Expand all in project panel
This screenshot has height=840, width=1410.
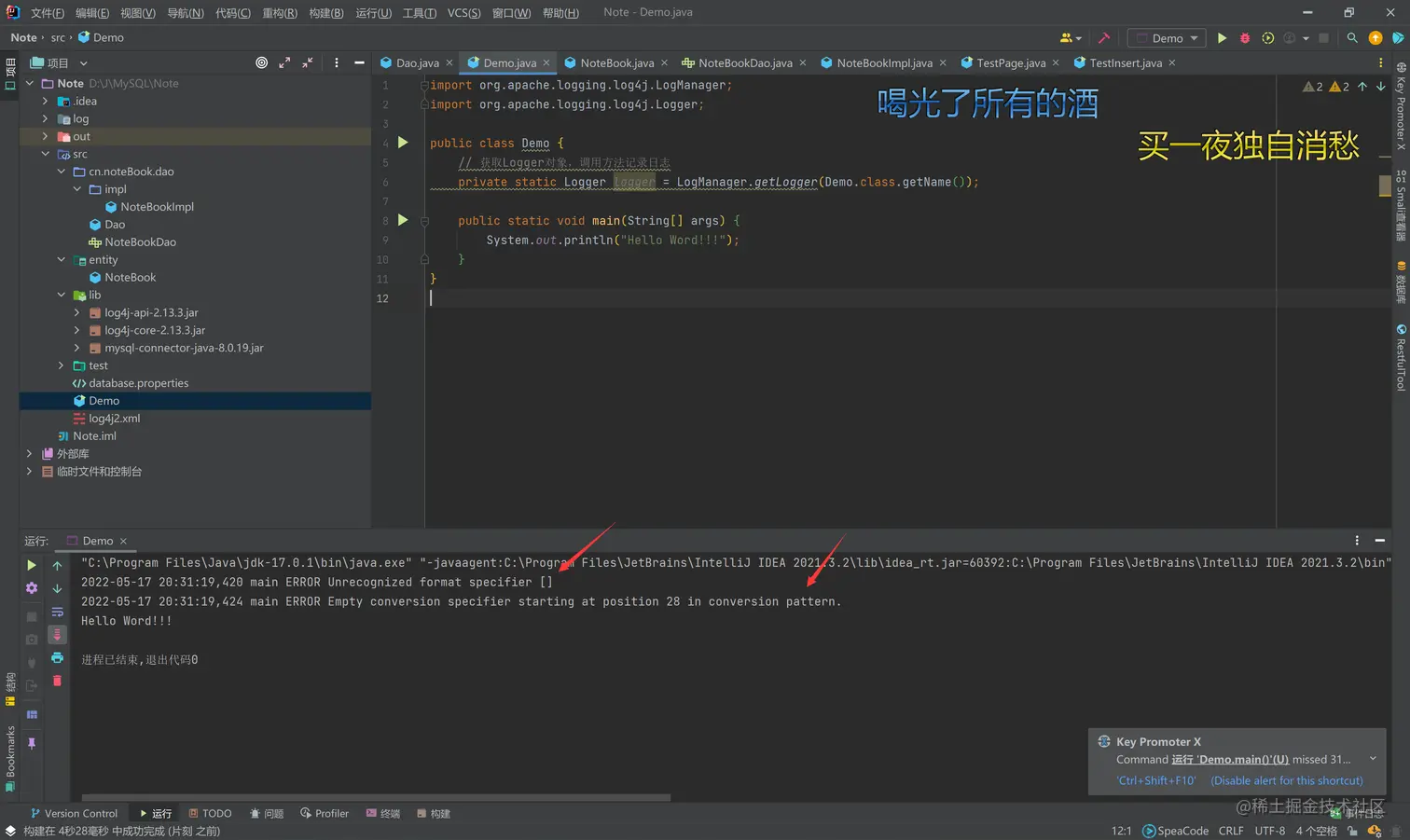coord(284,62)
